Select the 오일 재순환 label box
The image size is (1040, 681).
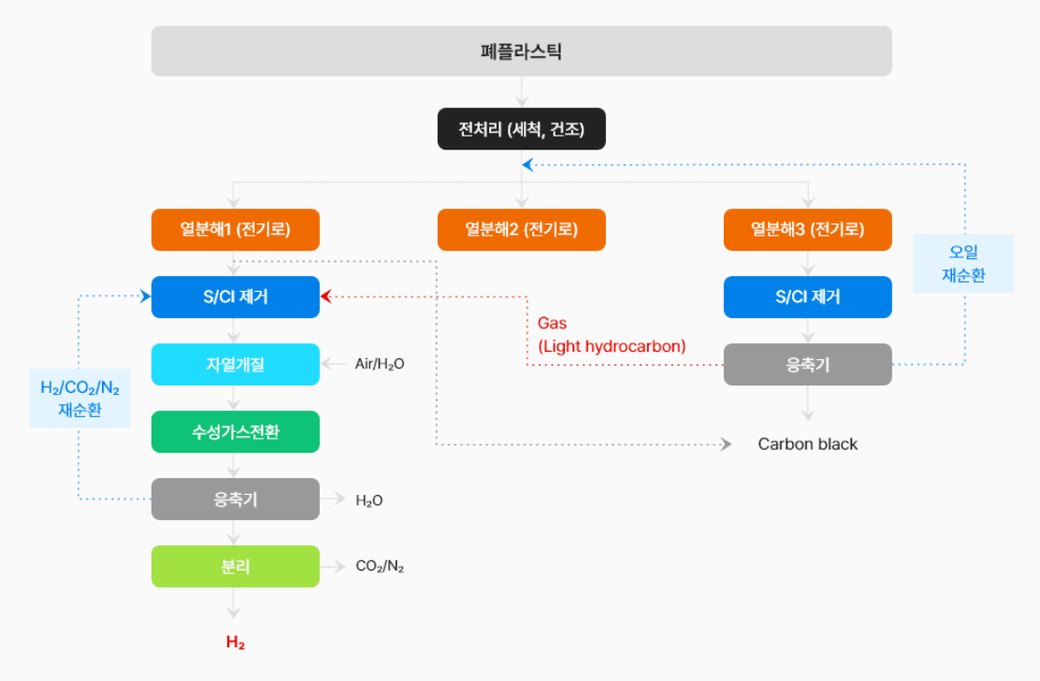point(963,263)
